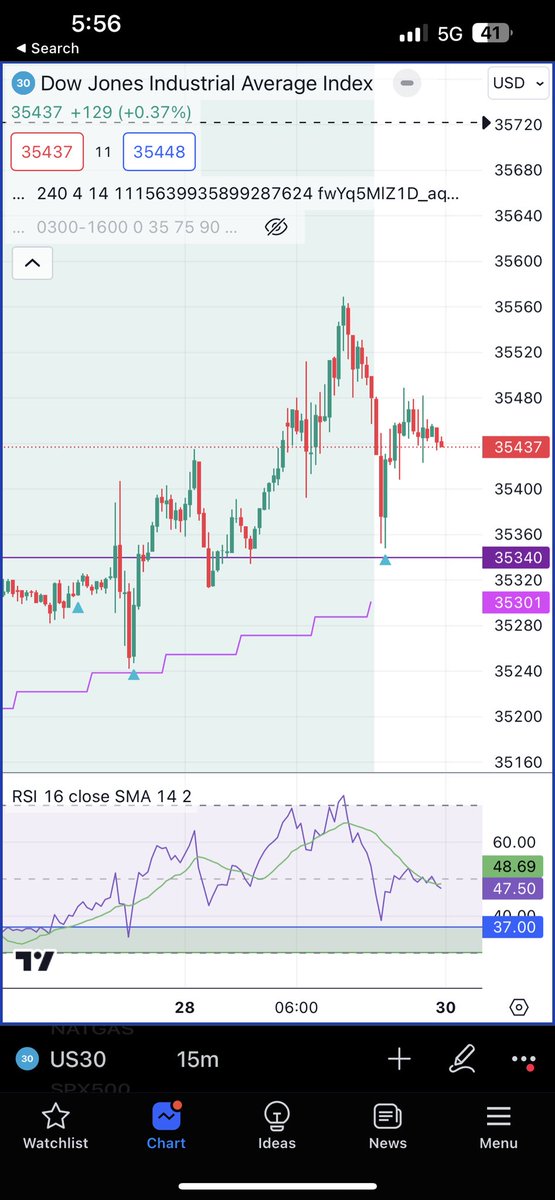The image size is (555, 1200).
Task: Click the RSI 16 close SMA 14 2 legend
Action: (102, 796)
